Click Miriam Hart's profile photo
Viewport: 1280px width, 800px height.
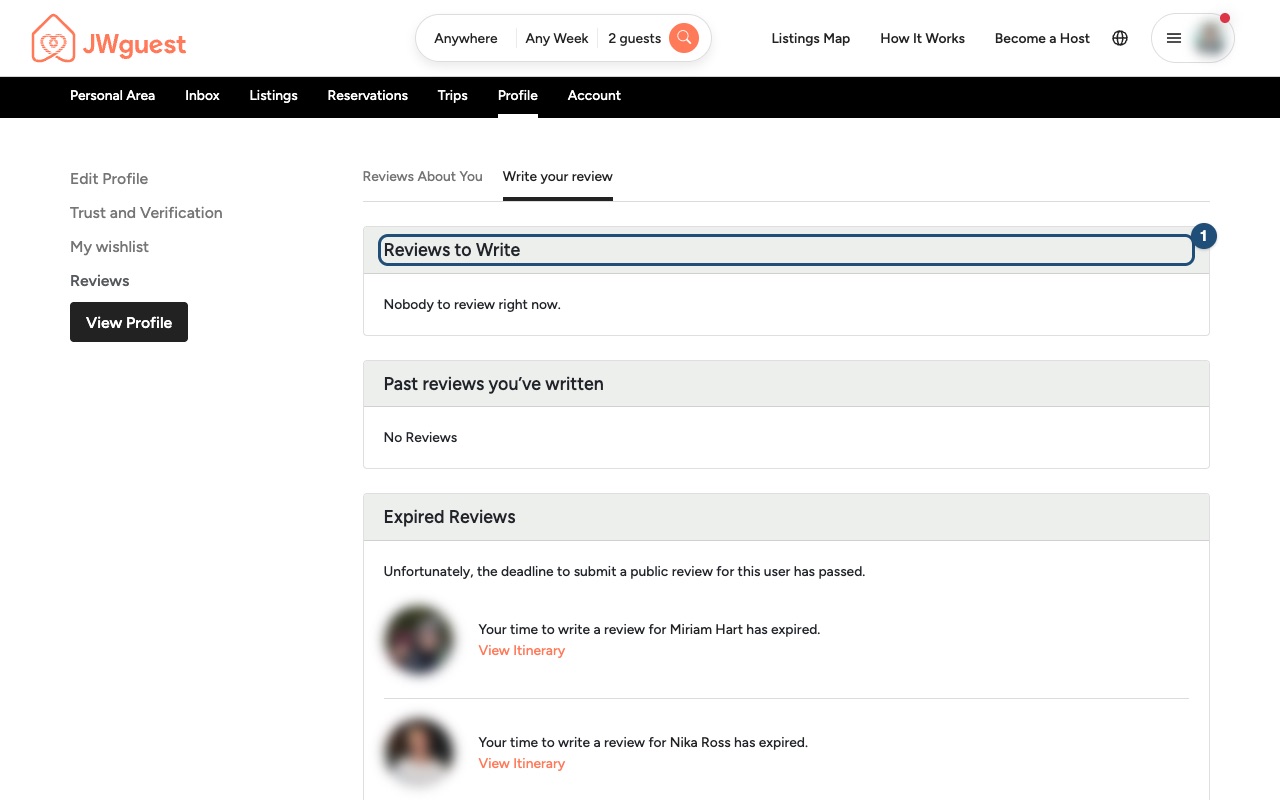pos(419,640)
